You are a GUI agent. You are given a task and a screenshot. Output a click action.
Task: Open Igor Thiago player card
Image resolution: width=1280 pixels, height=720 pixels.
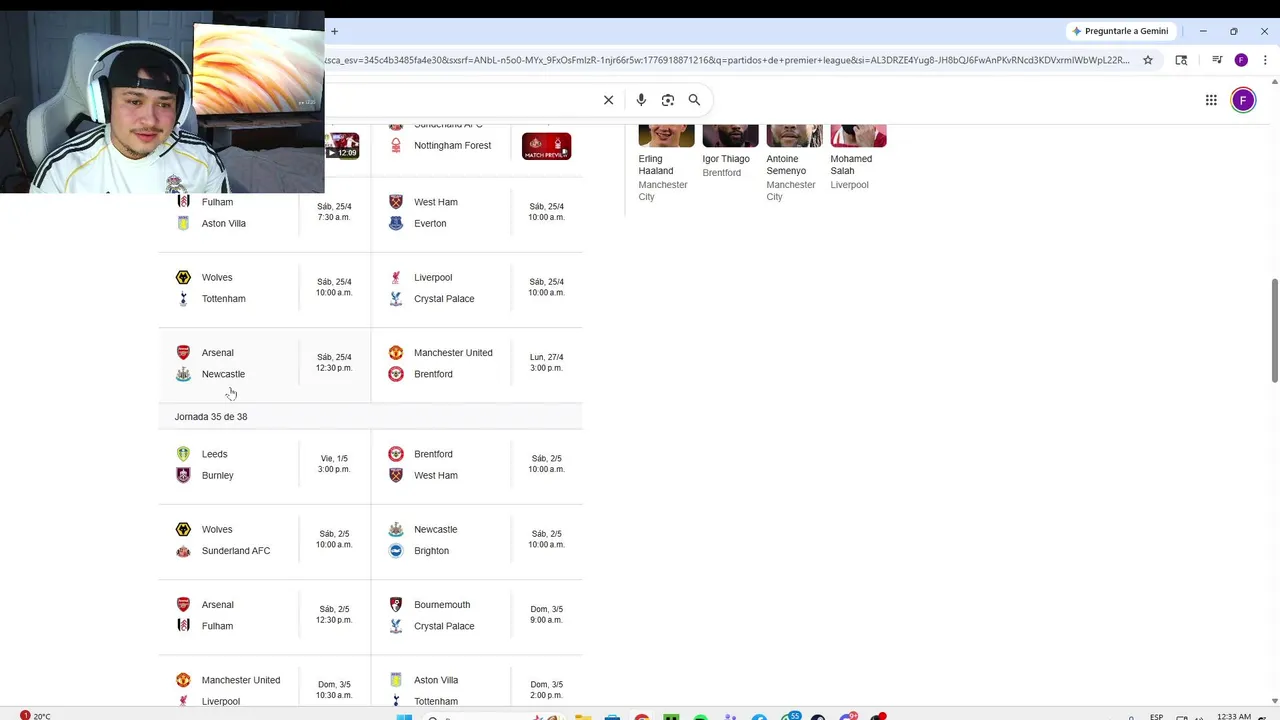click(x=730, y=153)
